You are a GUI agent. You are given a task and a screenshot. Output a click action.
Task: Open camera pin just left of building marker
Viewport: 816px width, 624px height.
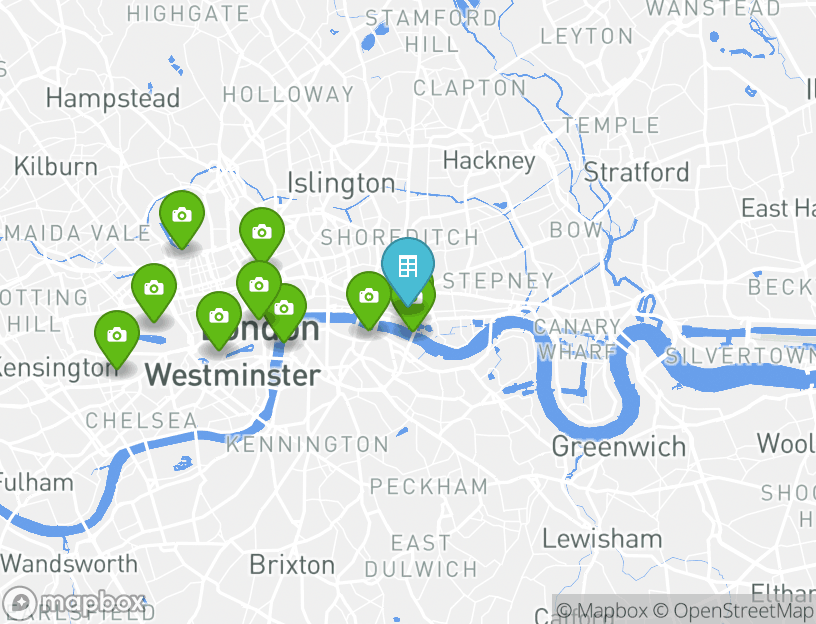point(369,297)
